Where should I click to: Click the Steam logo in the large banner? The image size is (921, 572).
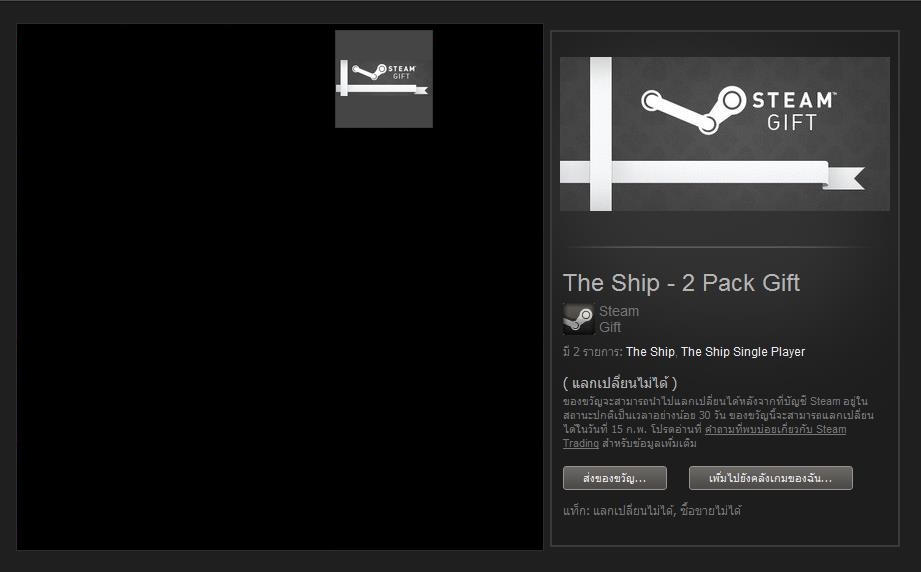point(693,110)
